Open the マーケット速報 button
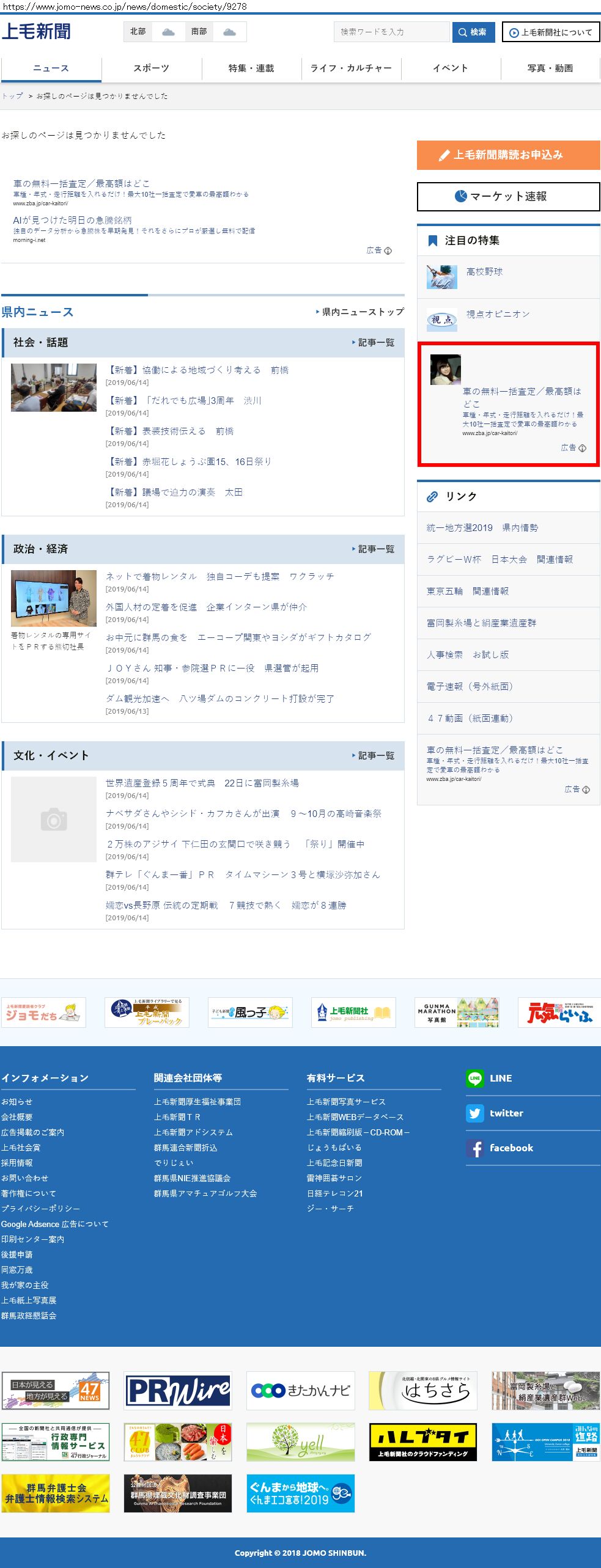601x1568 pixels. click(508, 197)
